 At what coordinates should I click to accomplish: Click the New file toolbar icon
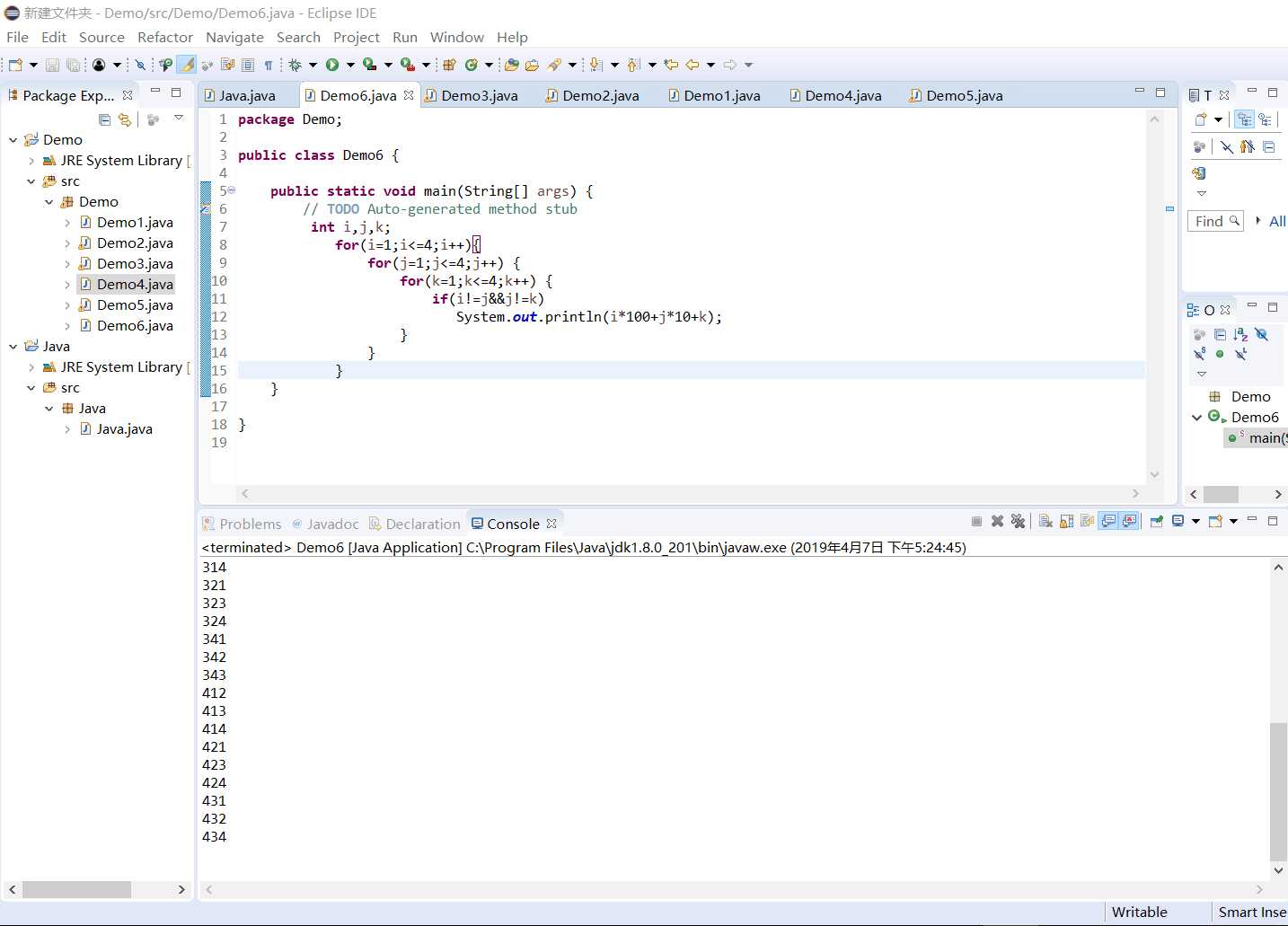tap(15, 65)
